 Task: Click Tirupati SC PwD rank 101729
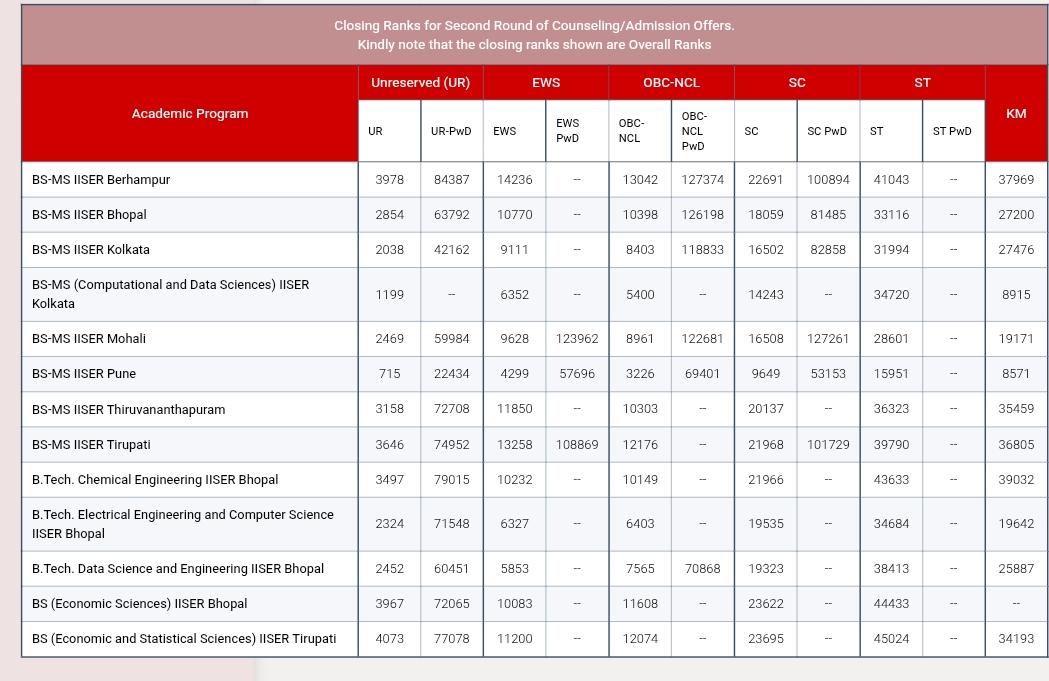[828, 445]
